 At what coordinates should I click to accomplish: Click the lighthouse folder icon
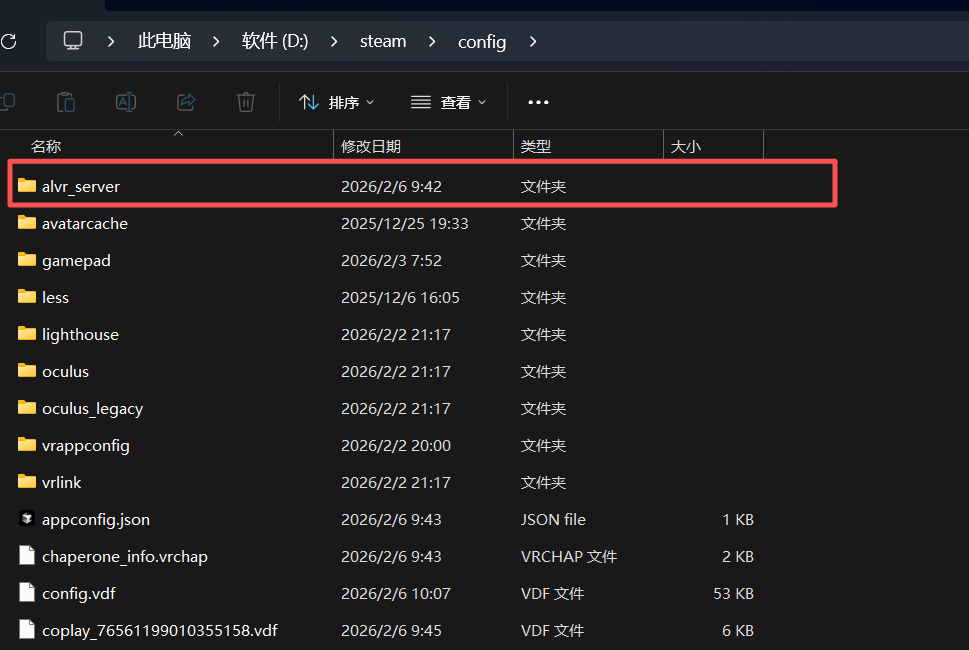click(27, 334)
